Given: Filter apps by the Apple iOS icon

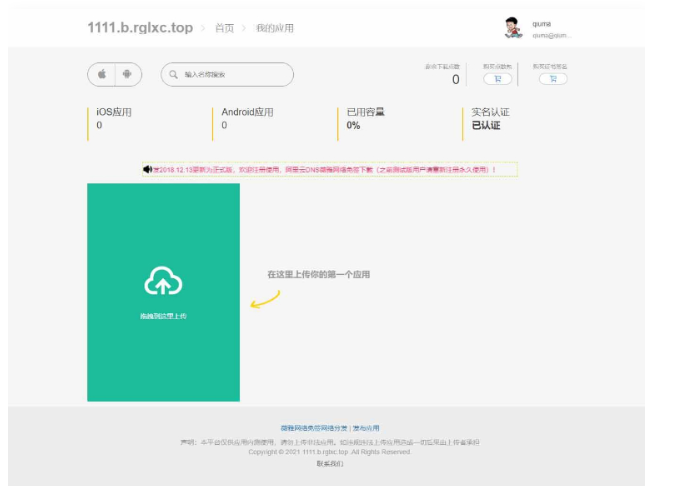Looking at the screenshot, I should 102,74.
